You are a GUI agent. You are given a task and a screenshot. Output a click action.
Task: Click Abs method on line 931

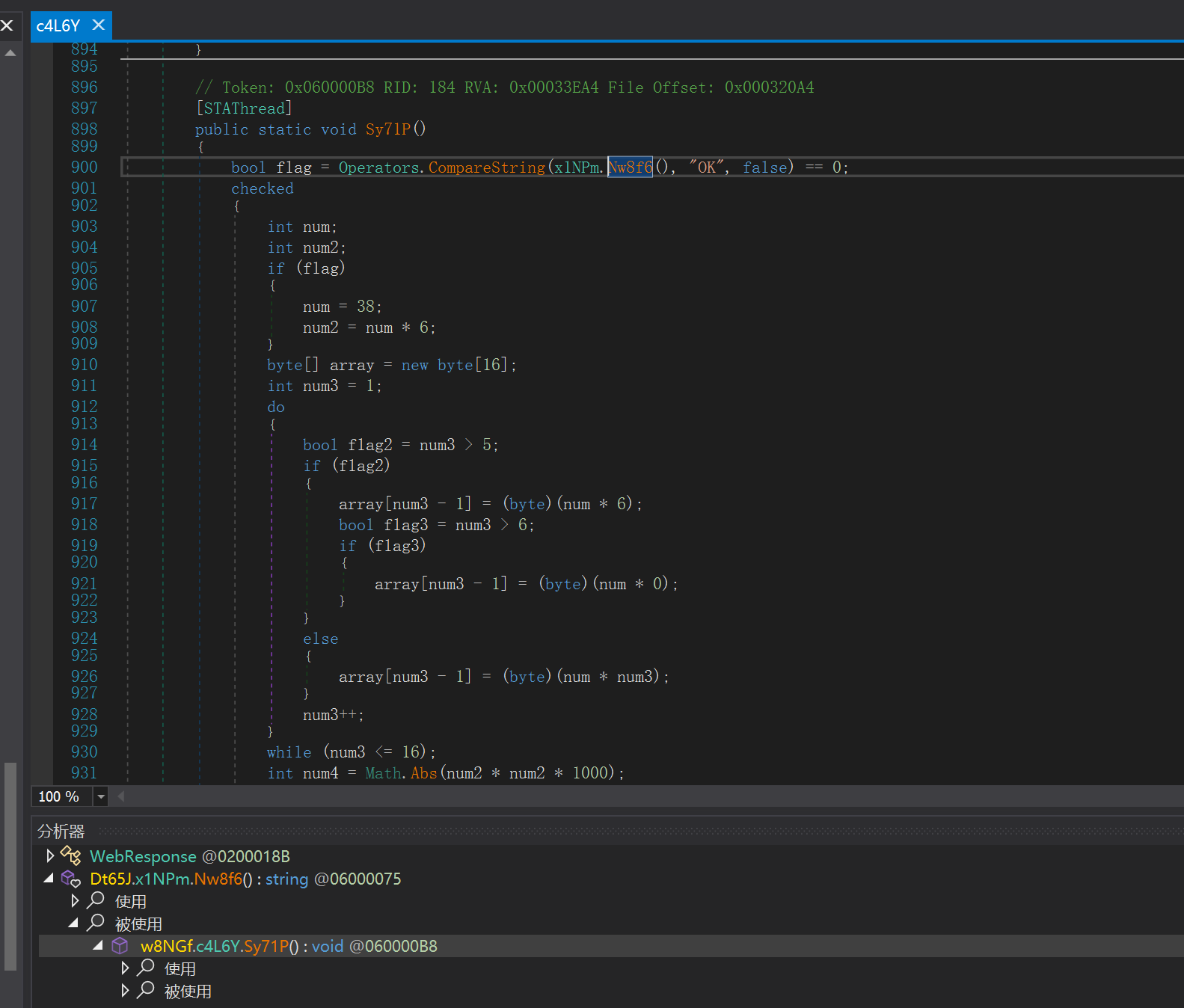(x=424, y=773)
